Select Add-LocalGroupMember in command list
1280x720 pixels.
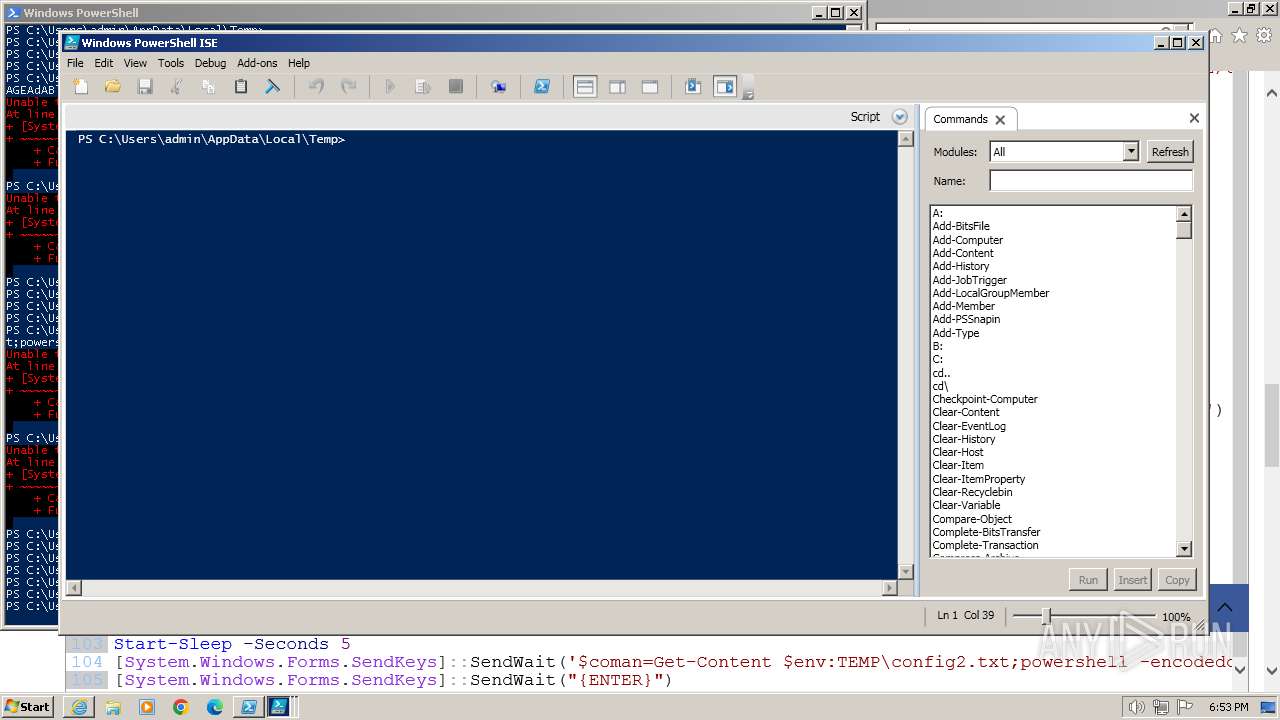(991, 293)
